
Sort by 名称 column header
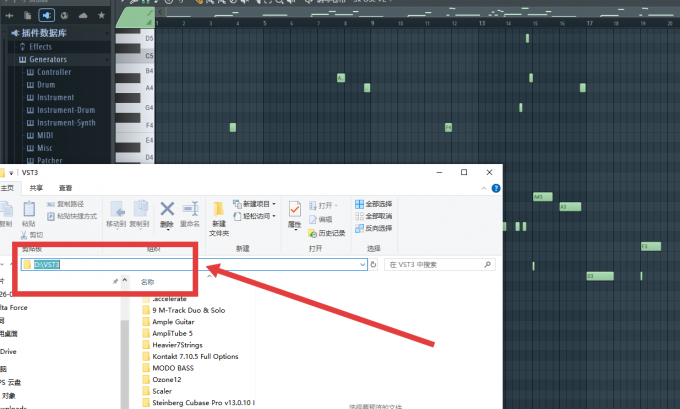coord(147,282)
